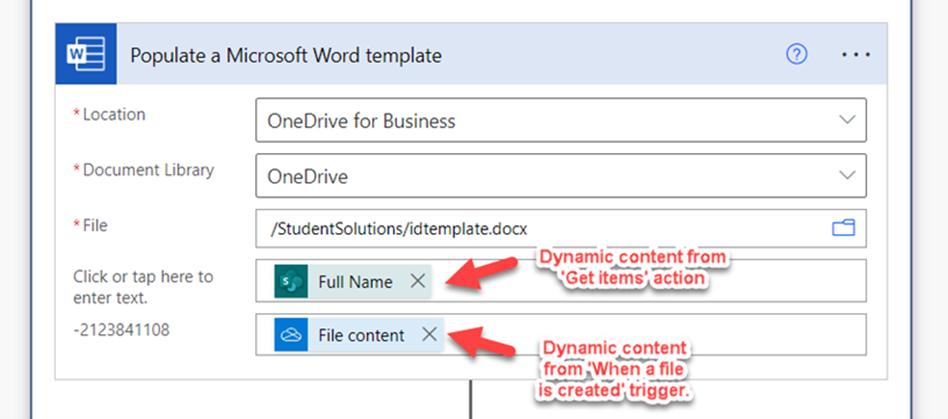Click inside the Full Name input field
This screenshot has width=948, height=419.
tap(561, 281)
